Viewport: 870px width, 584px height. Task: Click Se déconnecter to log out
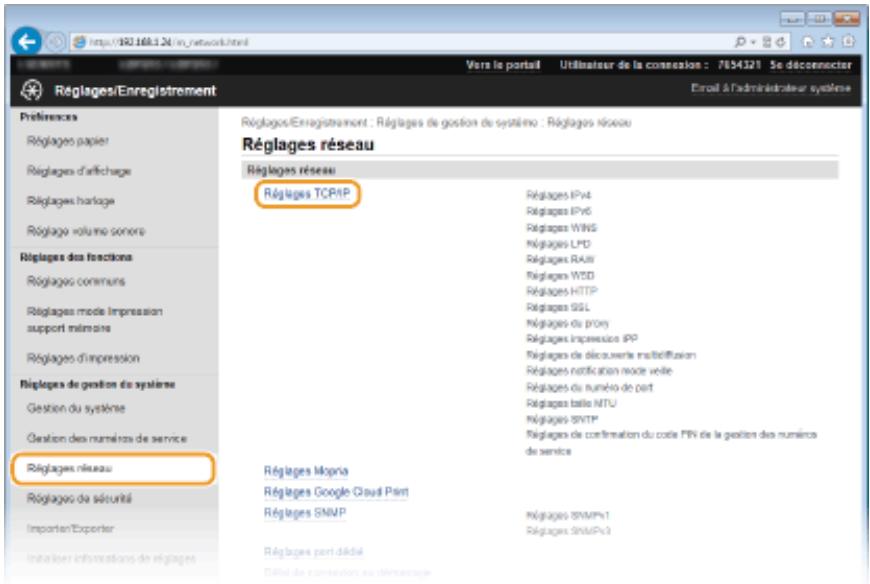[x=811, y=65]
